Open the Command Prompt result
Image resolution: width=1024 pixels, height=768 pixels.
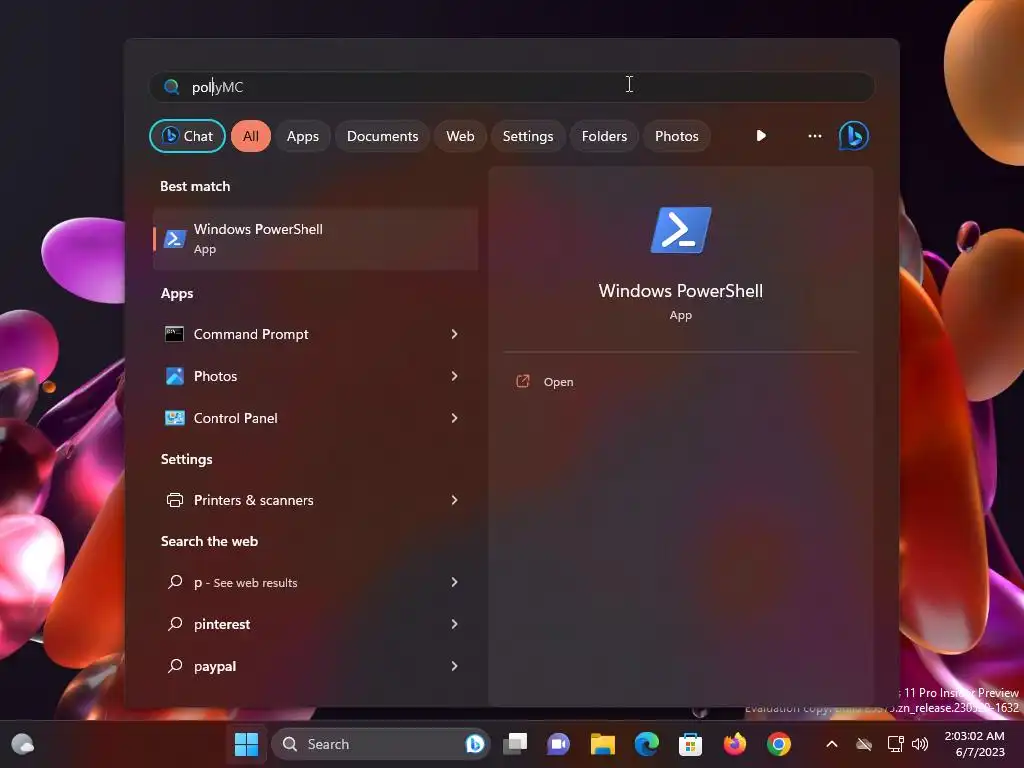click(x=315, y=334)
